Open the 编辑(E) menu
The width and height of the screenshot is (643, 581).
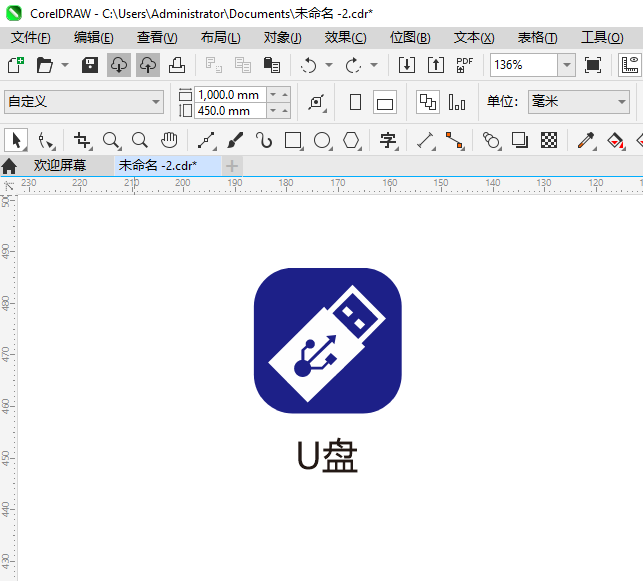pyautogui.click(x=93, y=38)
